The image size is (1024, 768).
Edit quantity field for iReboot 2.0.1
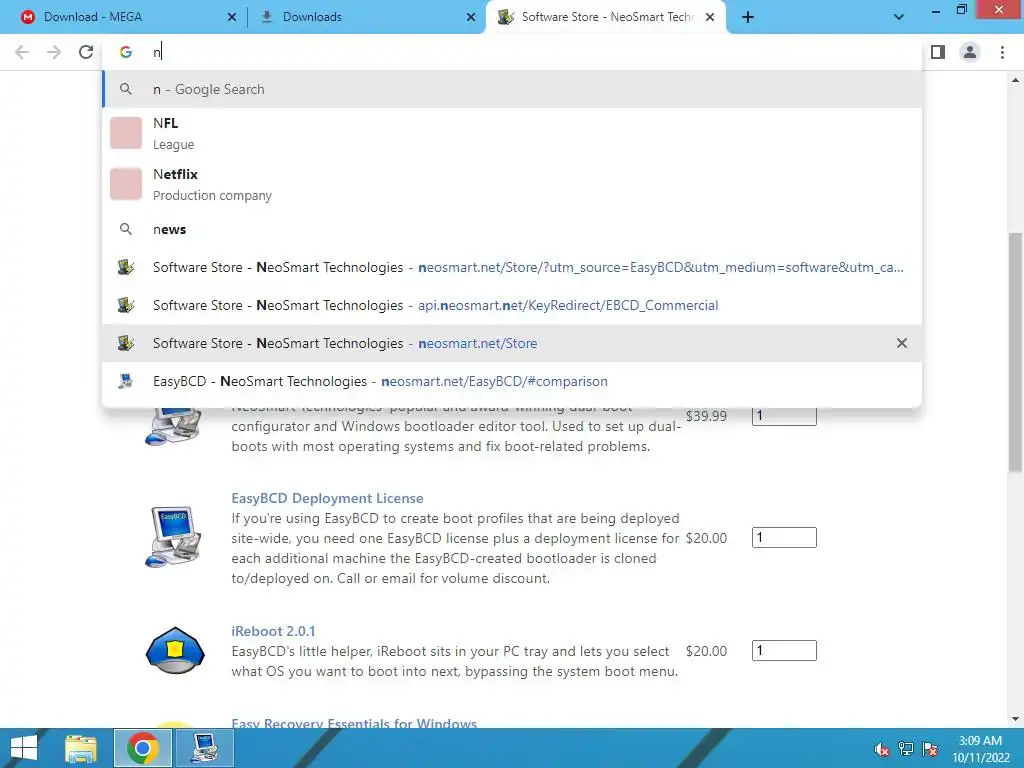click(784, 650)
